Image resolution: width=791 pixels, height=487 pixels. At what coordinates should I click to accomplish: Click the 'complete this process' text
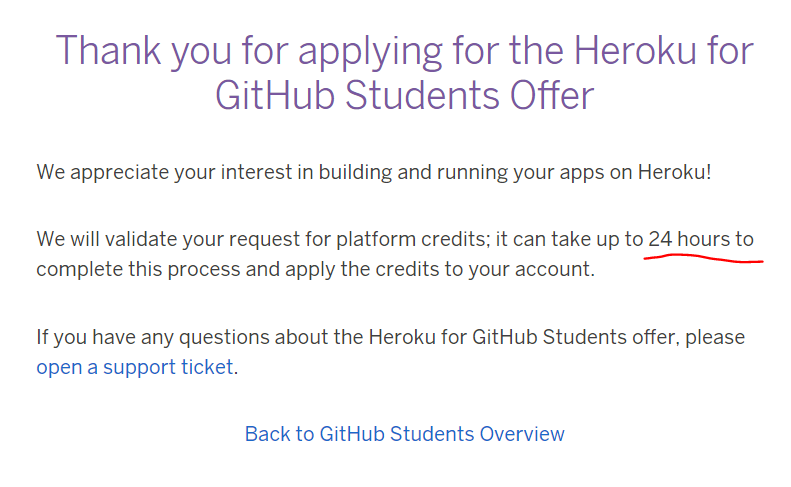coord(138,269)
